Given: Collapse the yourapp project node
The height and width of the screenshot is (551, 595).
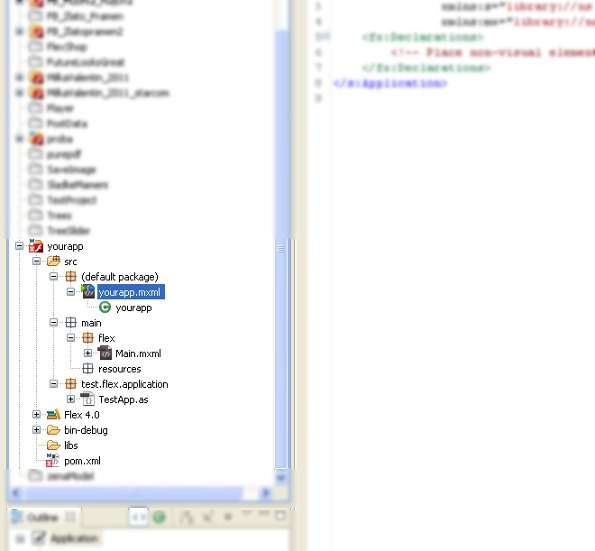Looking at the screenshot, I should (x=19, y=246).
